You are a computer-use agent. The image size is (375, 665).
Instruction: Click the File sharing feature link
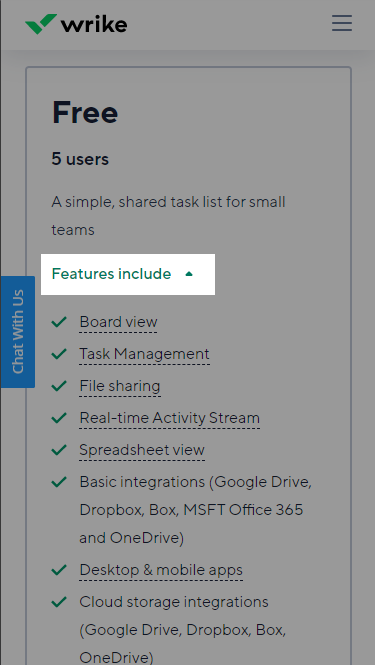click(x=120, y=386)
